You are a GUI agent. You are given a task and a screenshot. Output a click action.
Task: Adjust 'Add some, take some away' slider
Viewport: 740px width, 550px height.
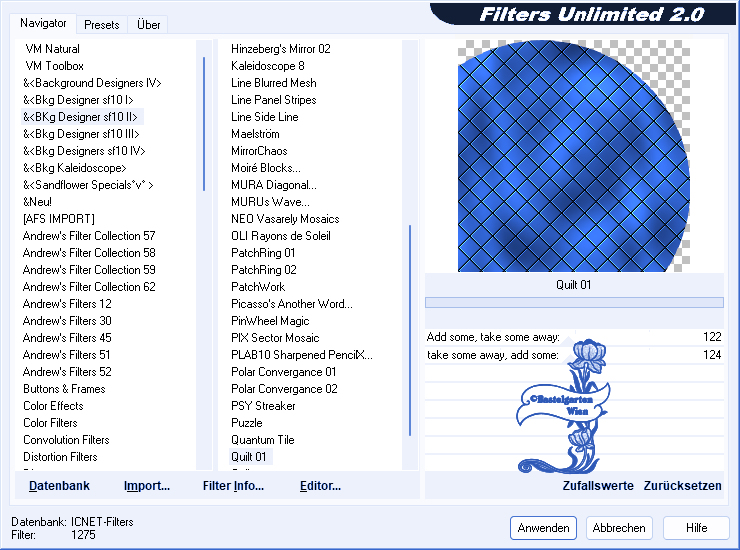574,337
